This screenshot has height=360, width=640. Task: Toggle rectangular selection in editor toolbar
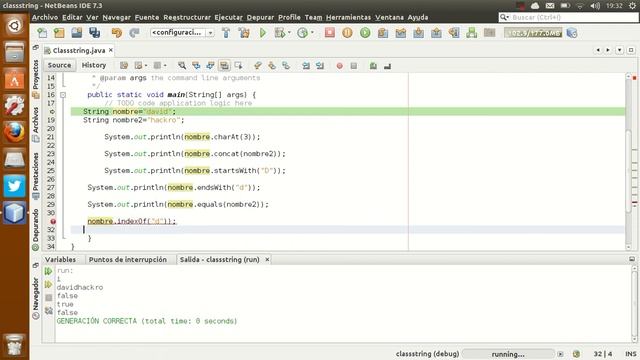coord(238,66)
